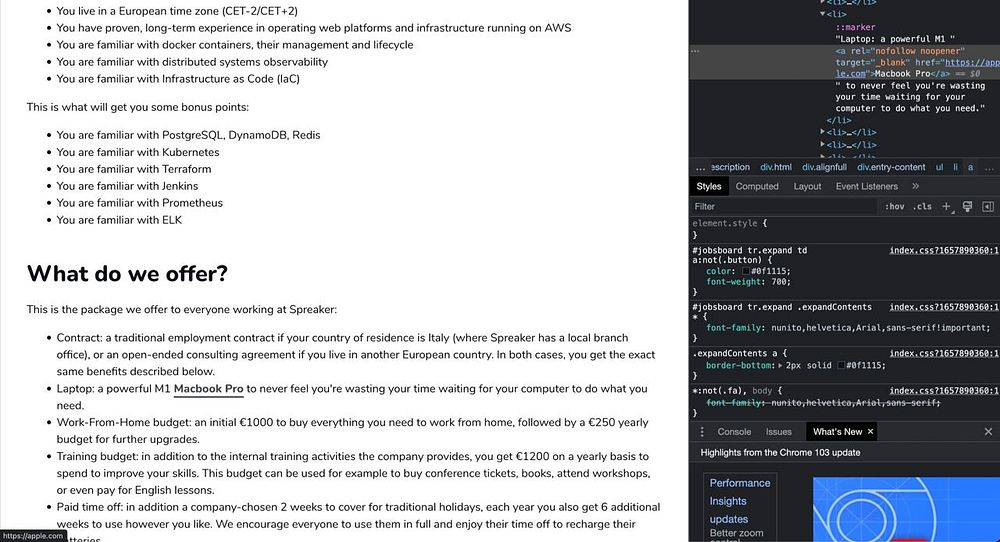Switch to the Console drawer tab
The image size is (1000, 542).
pyautogui.click(x=734, y=432)
